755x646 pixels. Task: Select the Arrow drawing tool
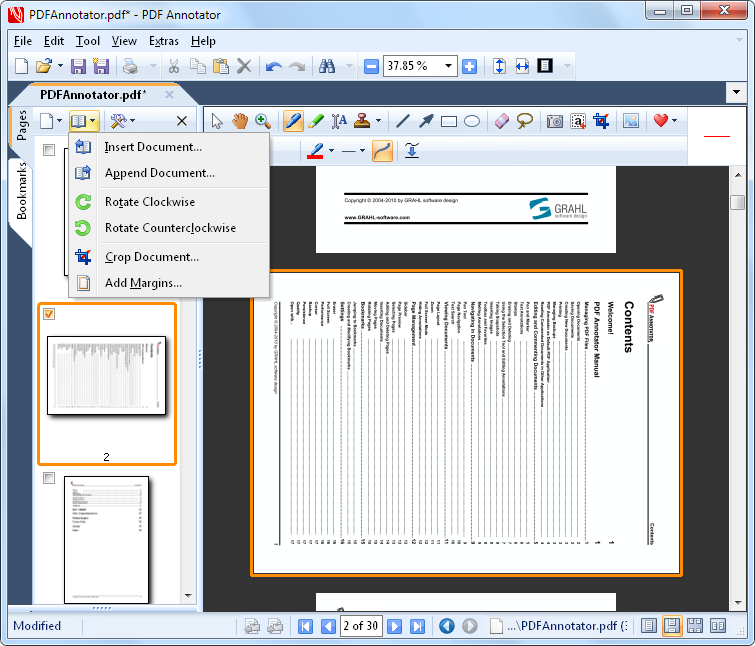[x=426, y=121]
